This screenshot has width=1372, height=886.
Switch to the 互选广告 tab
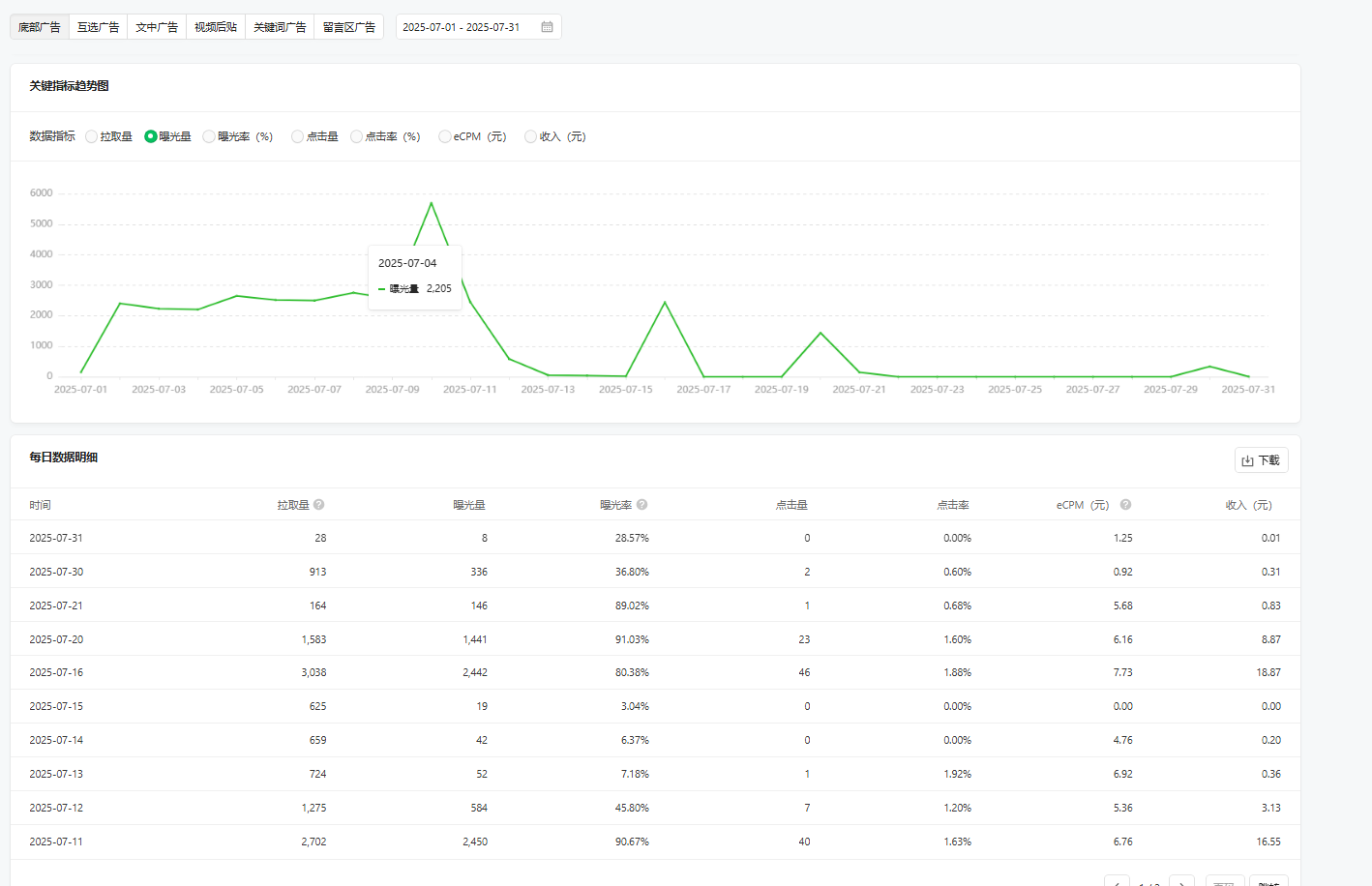click(98, 27)
